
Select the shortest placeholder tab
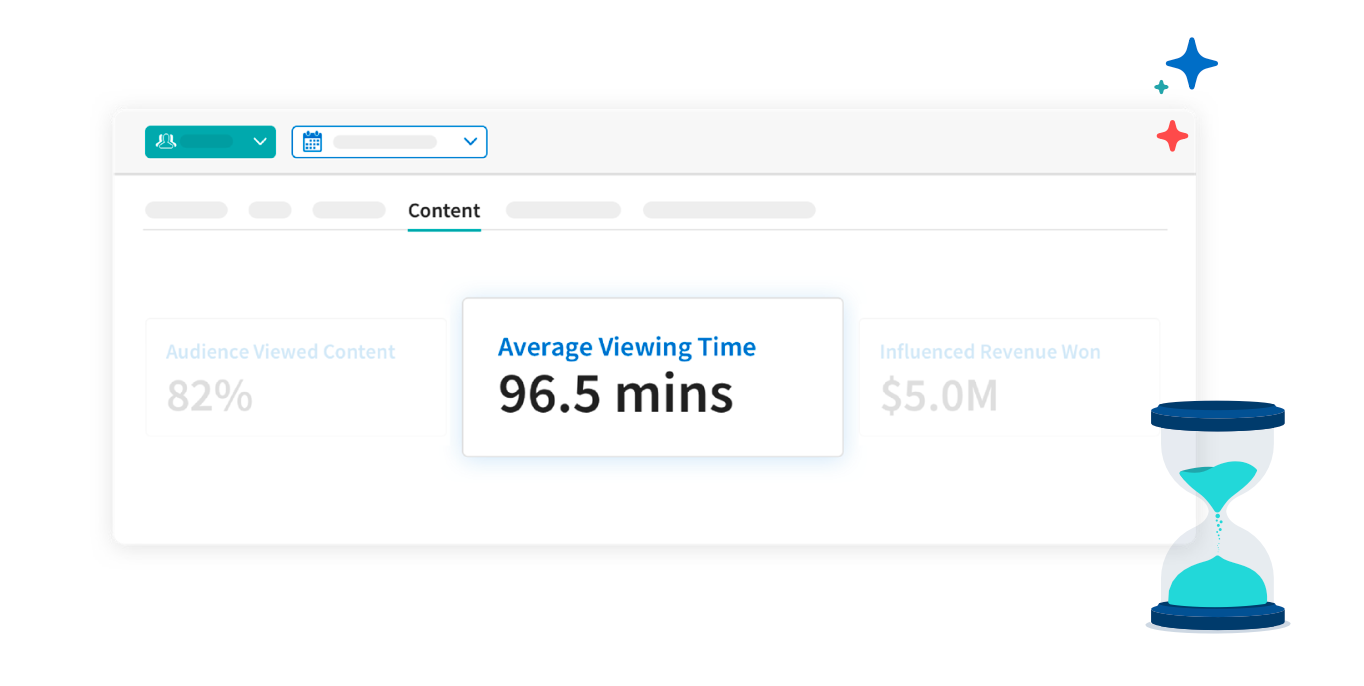tap(270, 210)
